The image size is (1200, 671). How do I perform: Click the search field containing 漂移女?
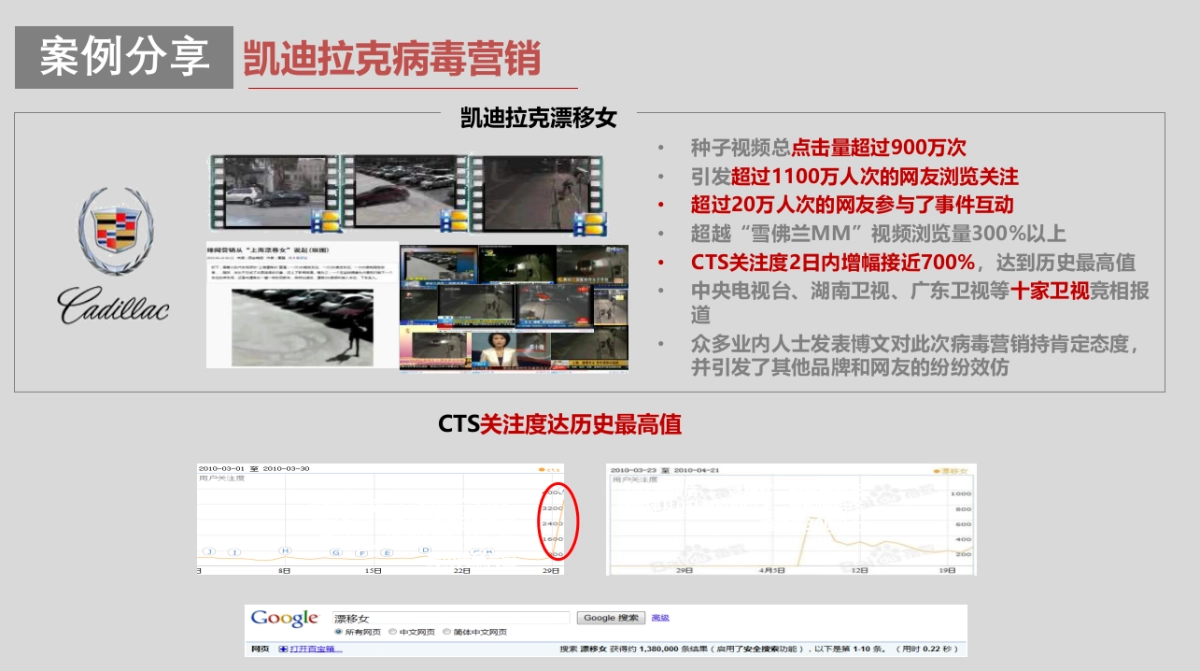(x=450, y=618)
